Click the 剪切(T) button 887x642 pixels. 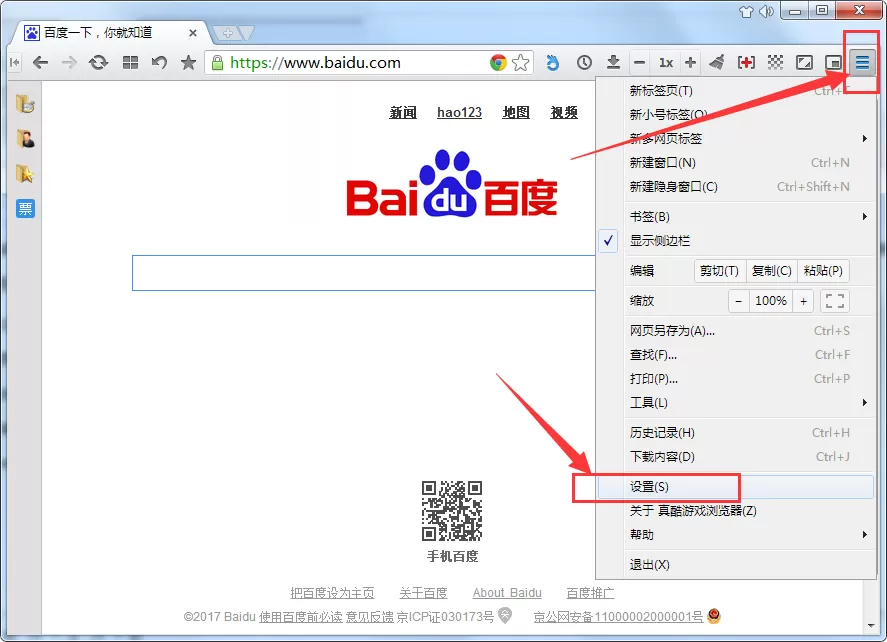(720, 271)
